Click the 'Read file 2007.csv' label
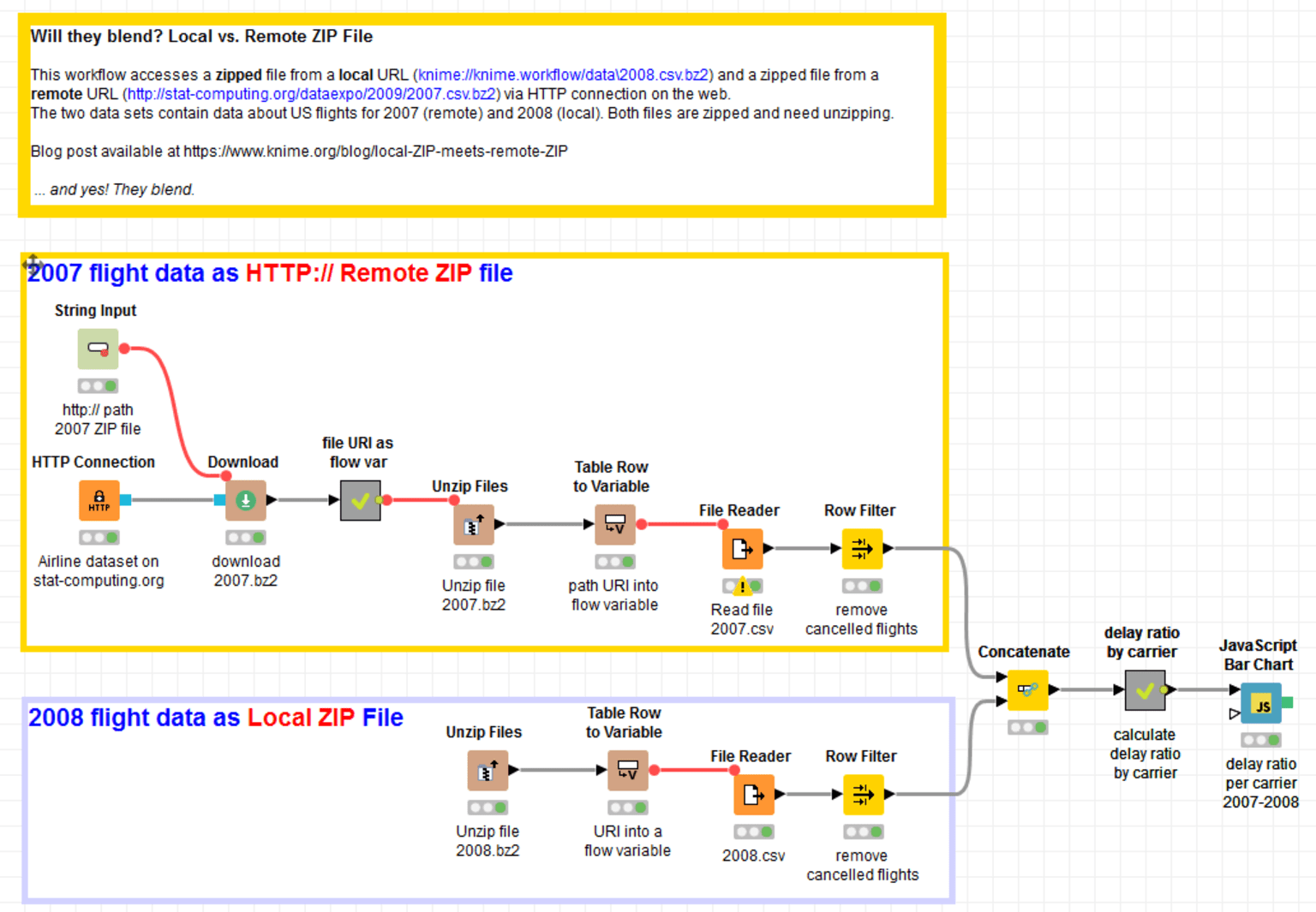1316x912 pixels. [742, 619]
